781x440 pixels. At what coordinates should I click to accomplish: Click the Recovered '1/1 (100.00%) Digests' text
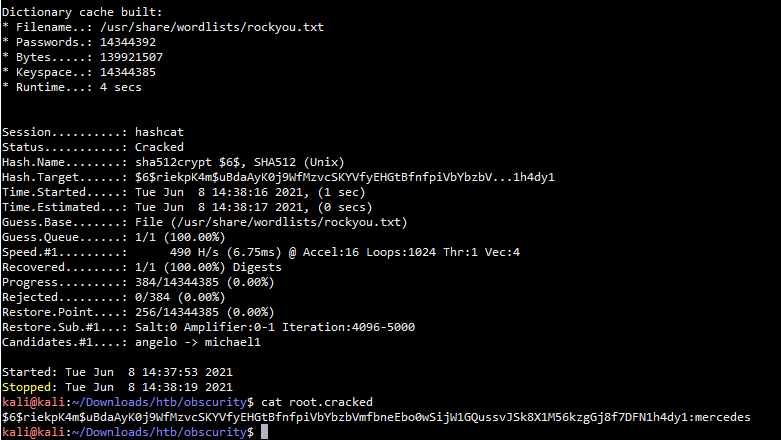[x=208, y=267]
